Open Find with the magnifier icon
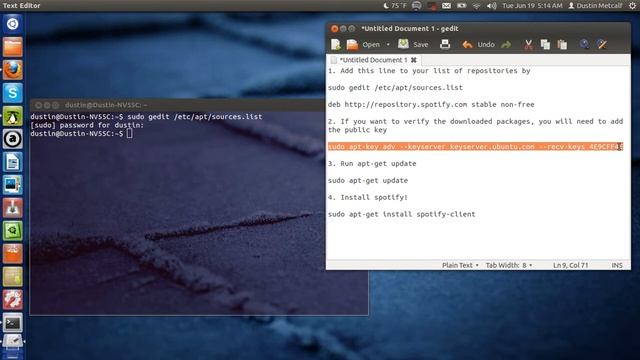The width and height of the screenshot is (640, 360). [x=584, y=44]
